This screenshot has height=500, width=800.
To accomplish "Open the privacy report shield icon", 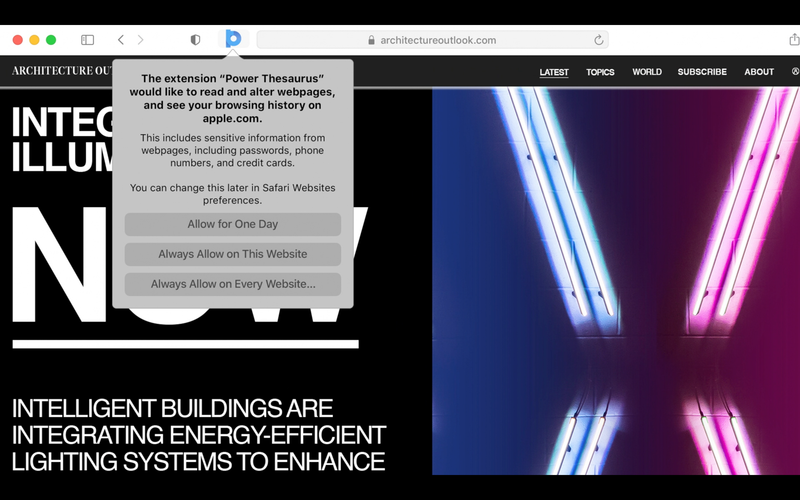I will point(195,40).
